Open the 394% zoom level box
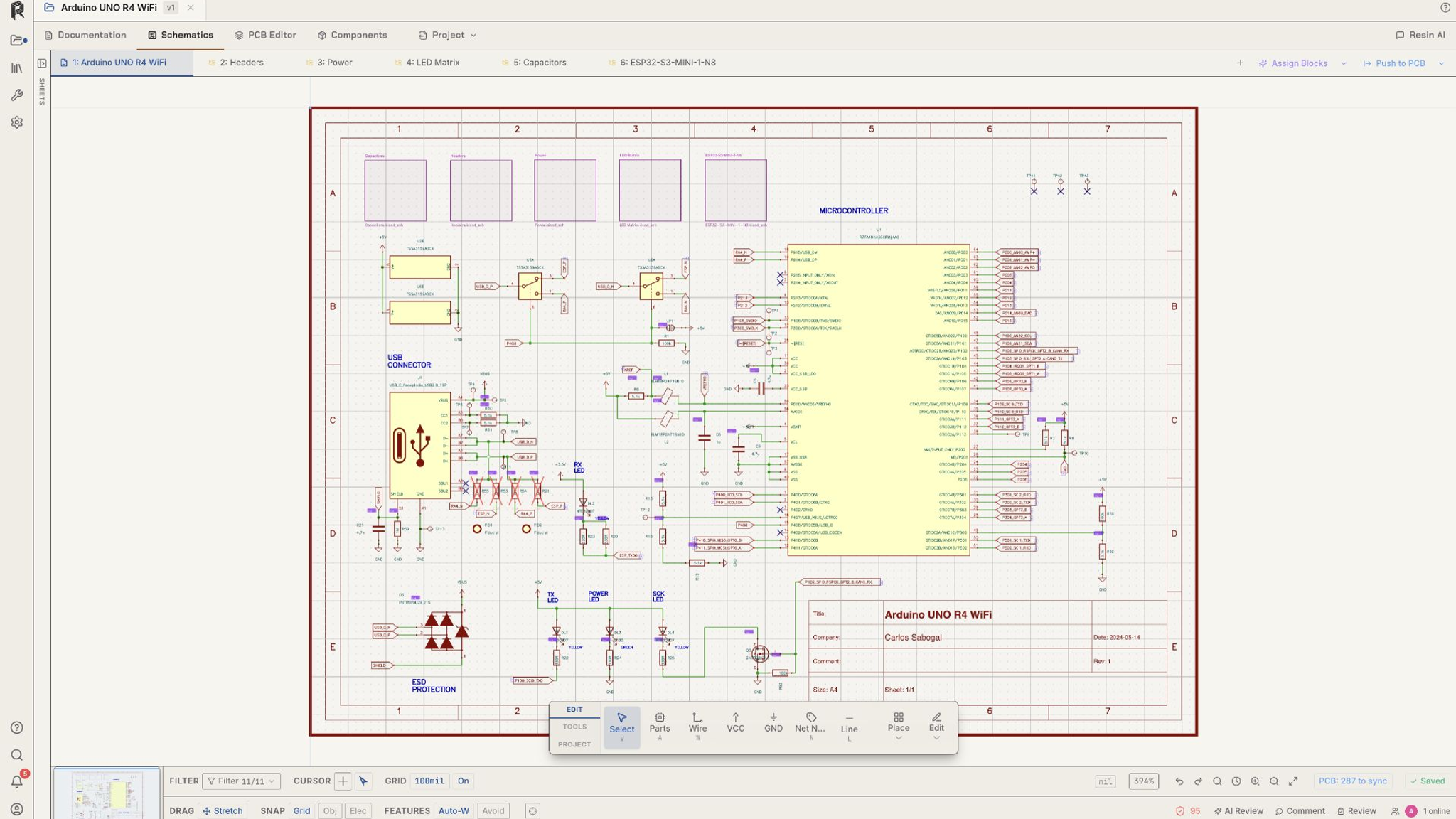Image resolution: width=1456 pixels, height=819 pixels. click(x=1143, y=781)
